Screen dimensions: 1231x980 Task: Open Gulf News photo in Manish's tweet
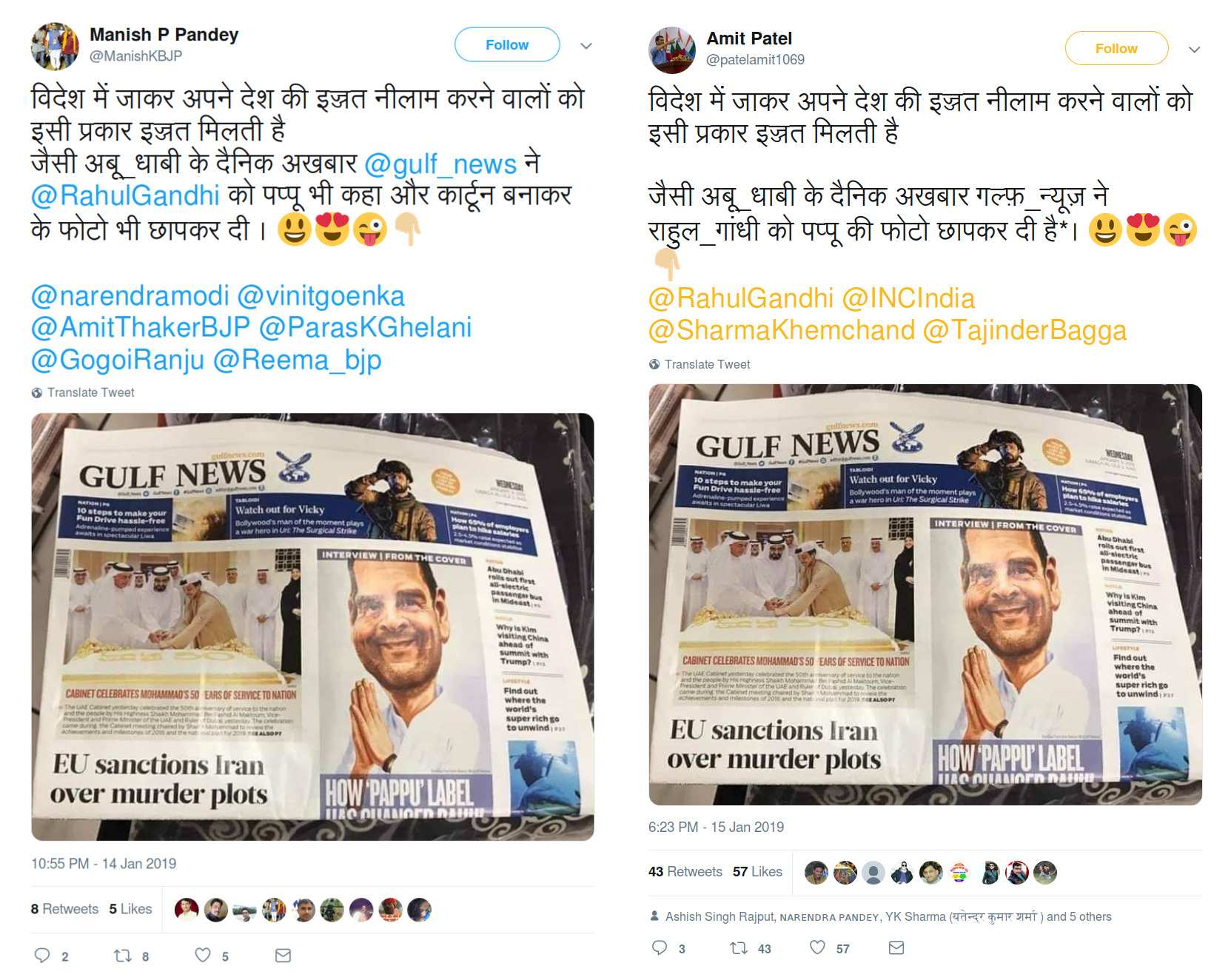312,626
